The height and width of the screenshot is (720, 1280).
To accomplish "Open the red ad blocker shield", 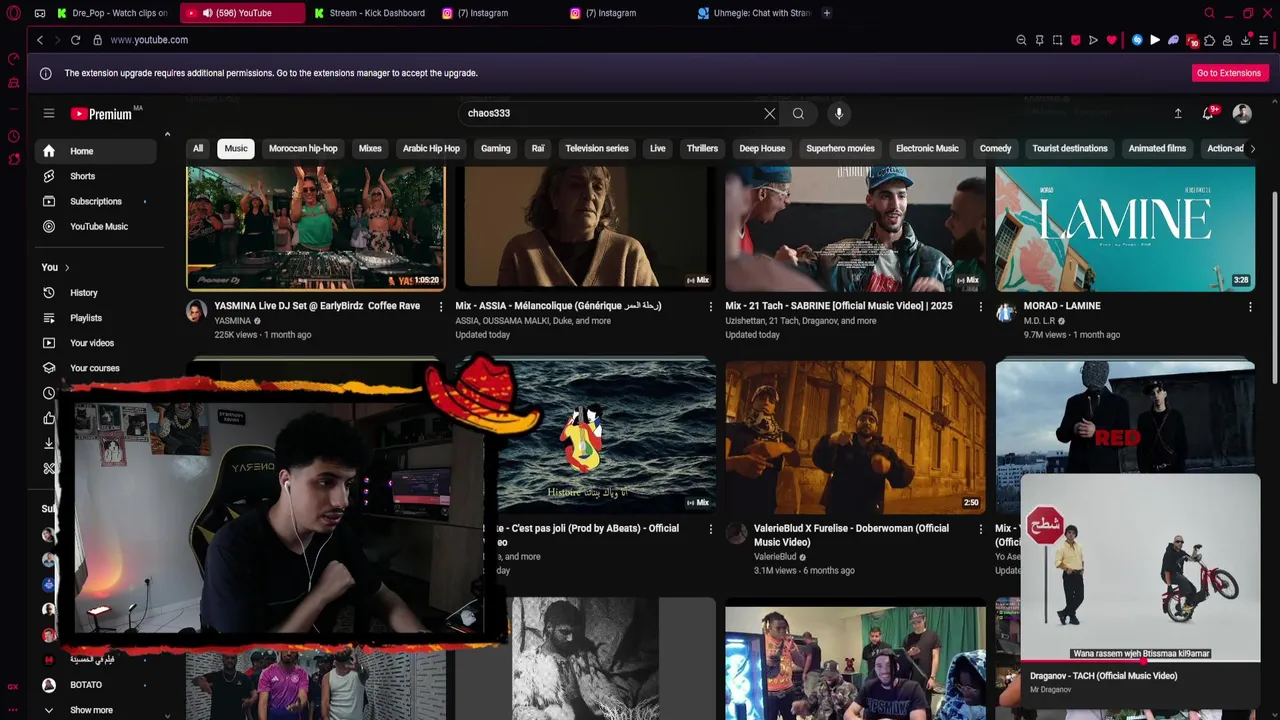I will click(x=1075, y=40).
